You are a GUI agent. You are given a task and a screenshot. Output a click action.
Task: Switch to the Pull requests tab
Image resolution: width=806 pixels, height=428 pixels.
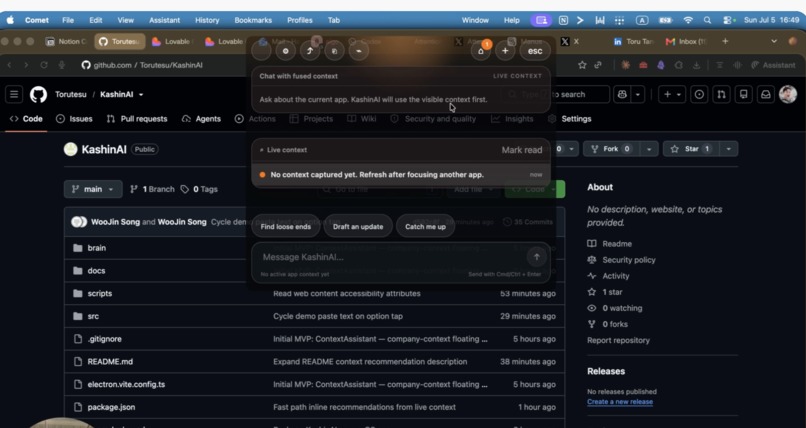pyautogui.click(x=137, y=119)
